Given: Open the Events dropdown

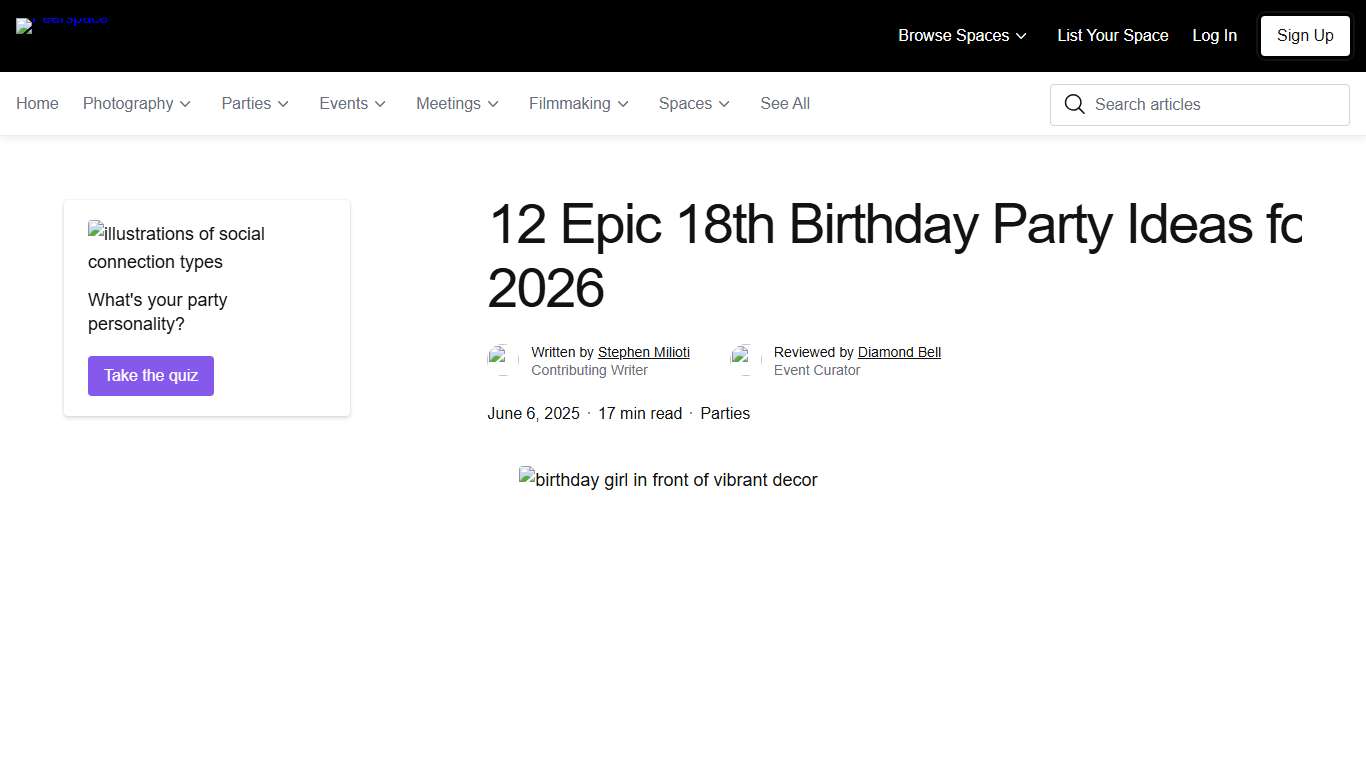Looking at the screenshot, I should [352, 103].
